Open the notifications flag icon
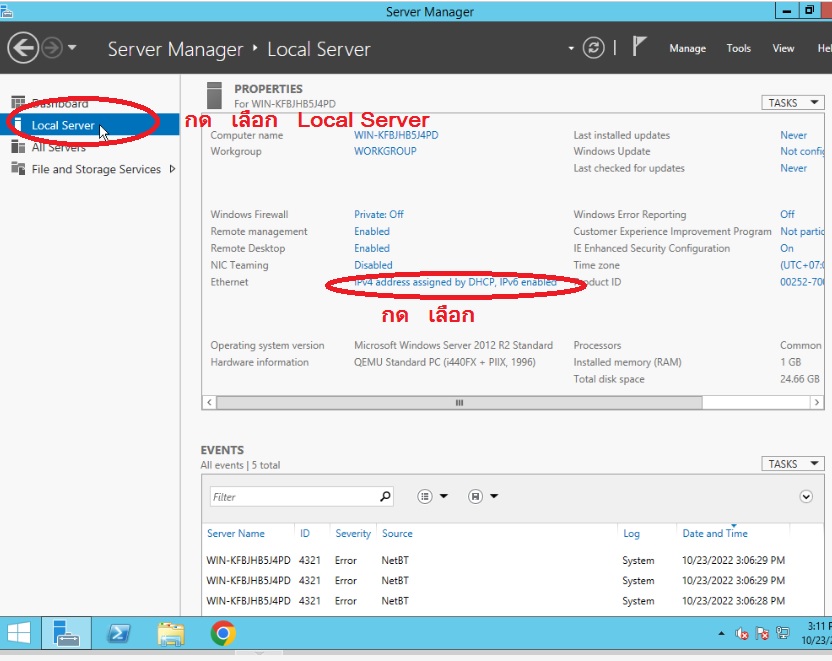The width and height of the screenshot is (832, 661). (641, 47)
